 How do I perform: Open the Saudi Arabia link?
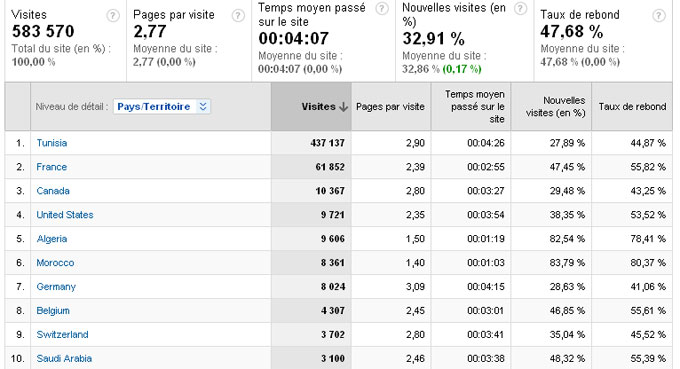click(x=64, y=359)
